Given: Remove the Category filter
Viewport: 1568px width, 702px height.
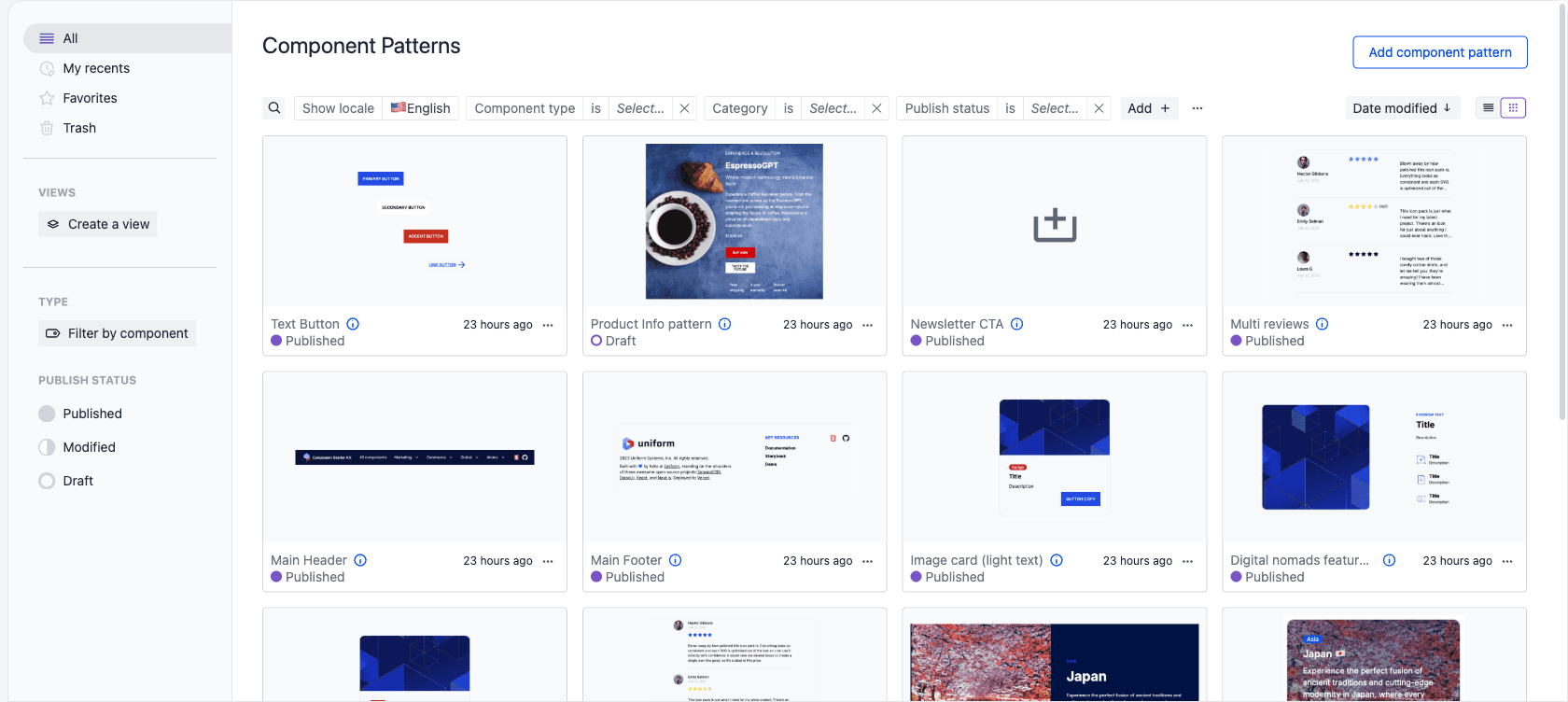Looking at the screenshot, I should click(876, 108).
